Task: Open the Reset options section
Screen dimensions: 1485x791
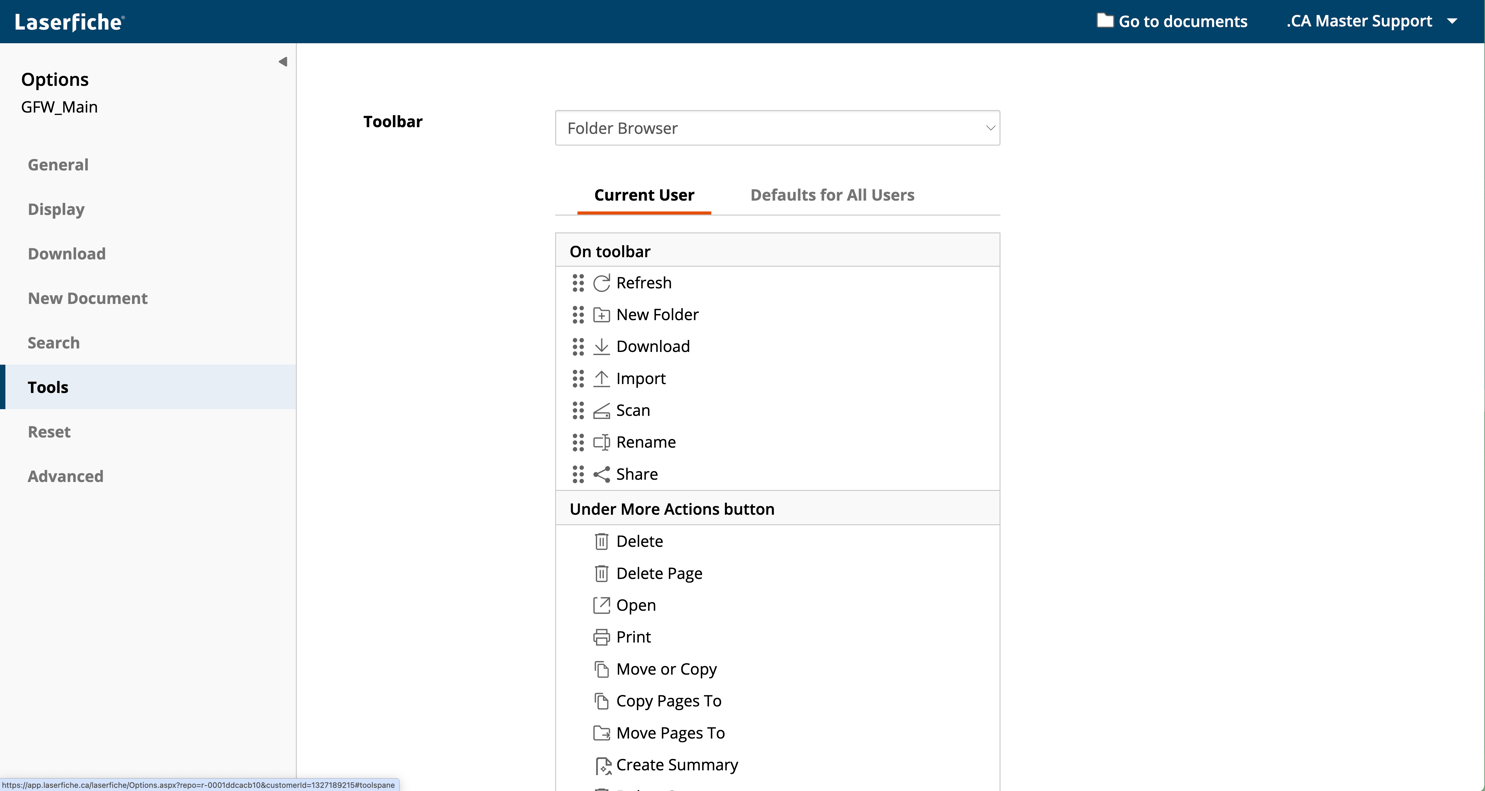Action: coord(148,432)
